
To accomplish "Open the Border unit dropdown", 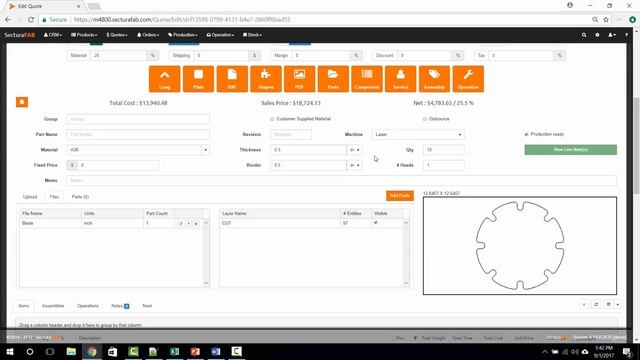I will 354,165.
